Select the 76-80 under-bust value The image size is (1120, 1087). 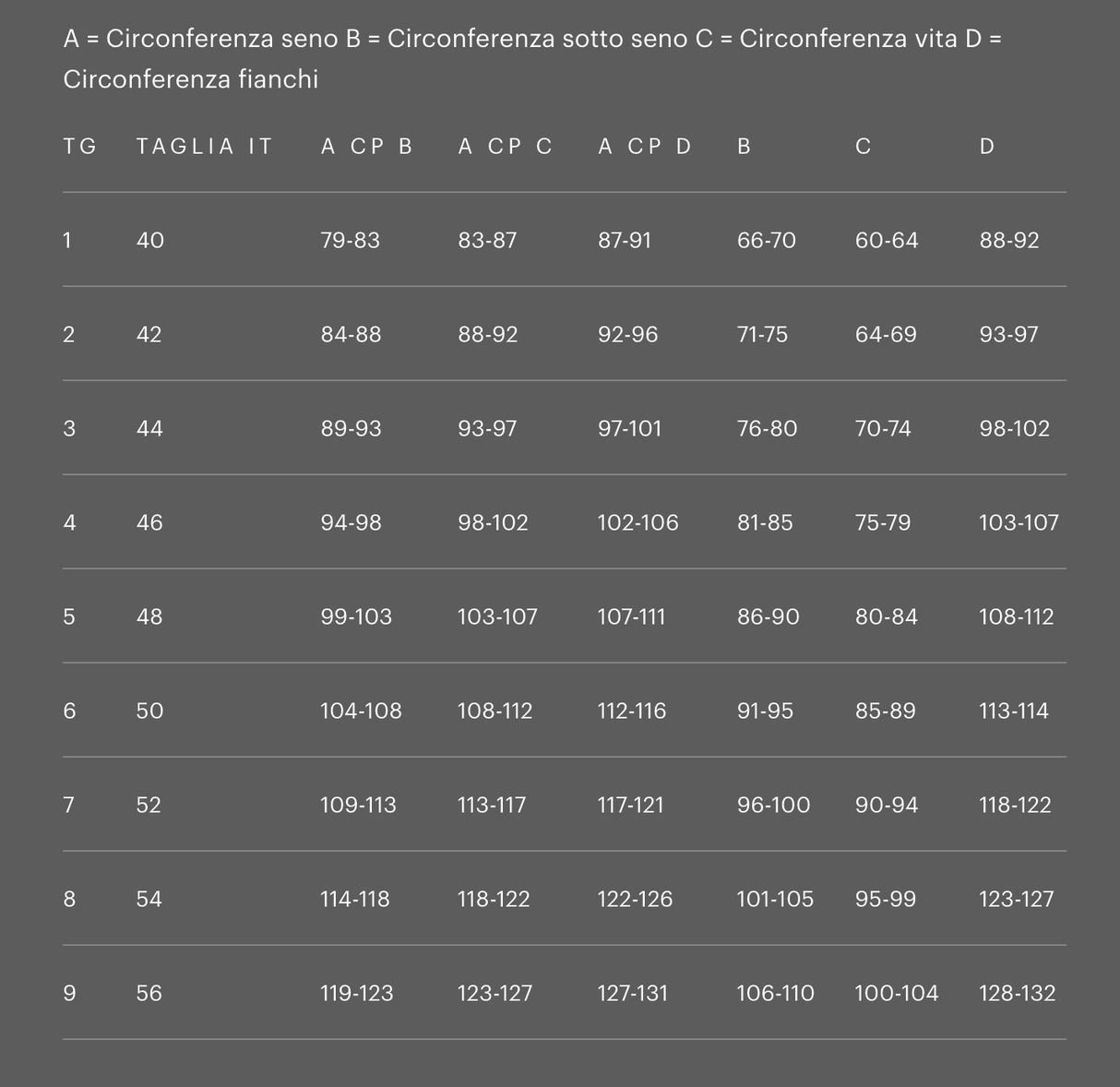tap(768, 429)
